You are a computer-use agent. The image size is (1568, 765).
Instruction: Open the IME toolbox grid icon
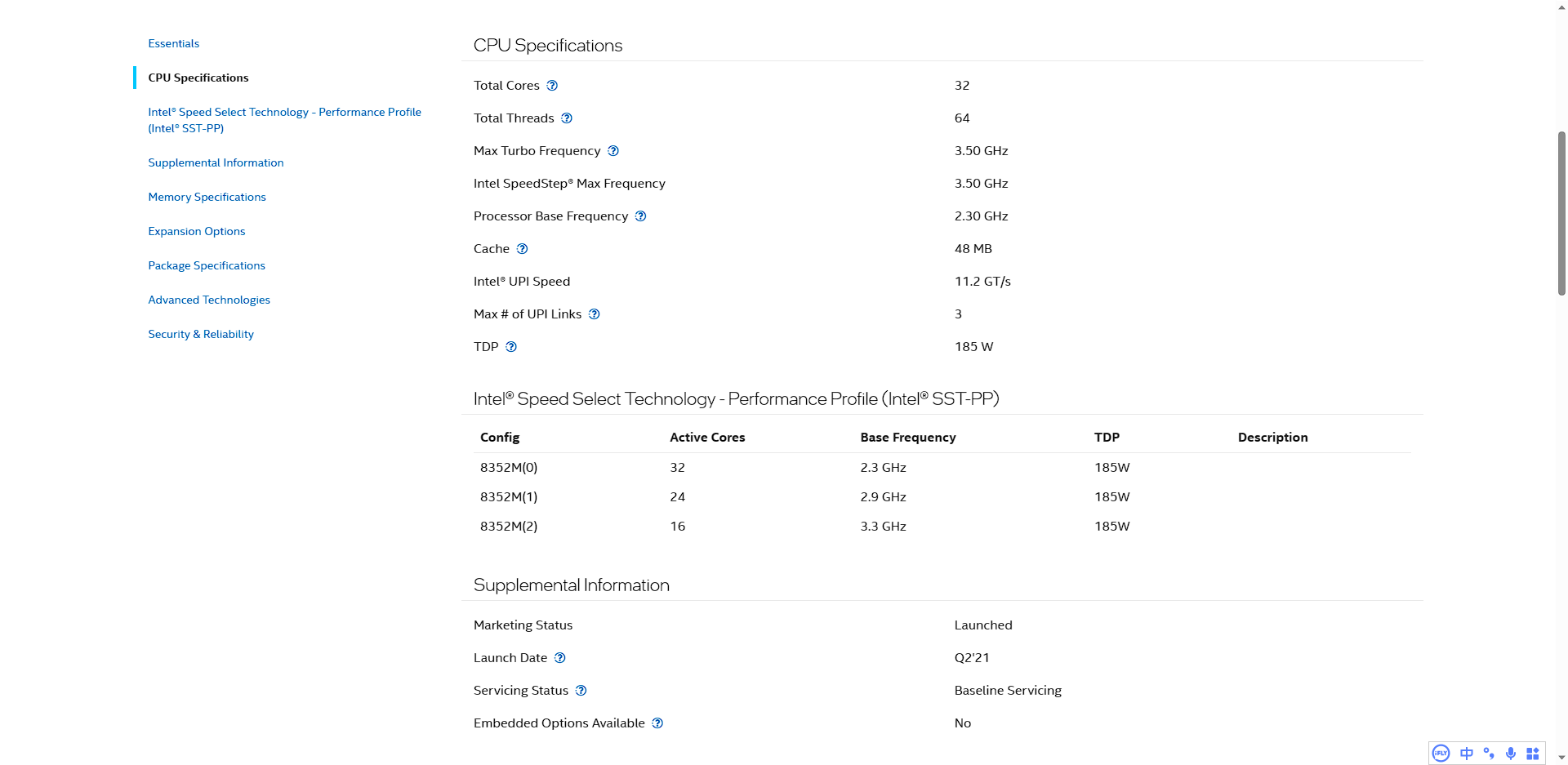coord(1533,754)
